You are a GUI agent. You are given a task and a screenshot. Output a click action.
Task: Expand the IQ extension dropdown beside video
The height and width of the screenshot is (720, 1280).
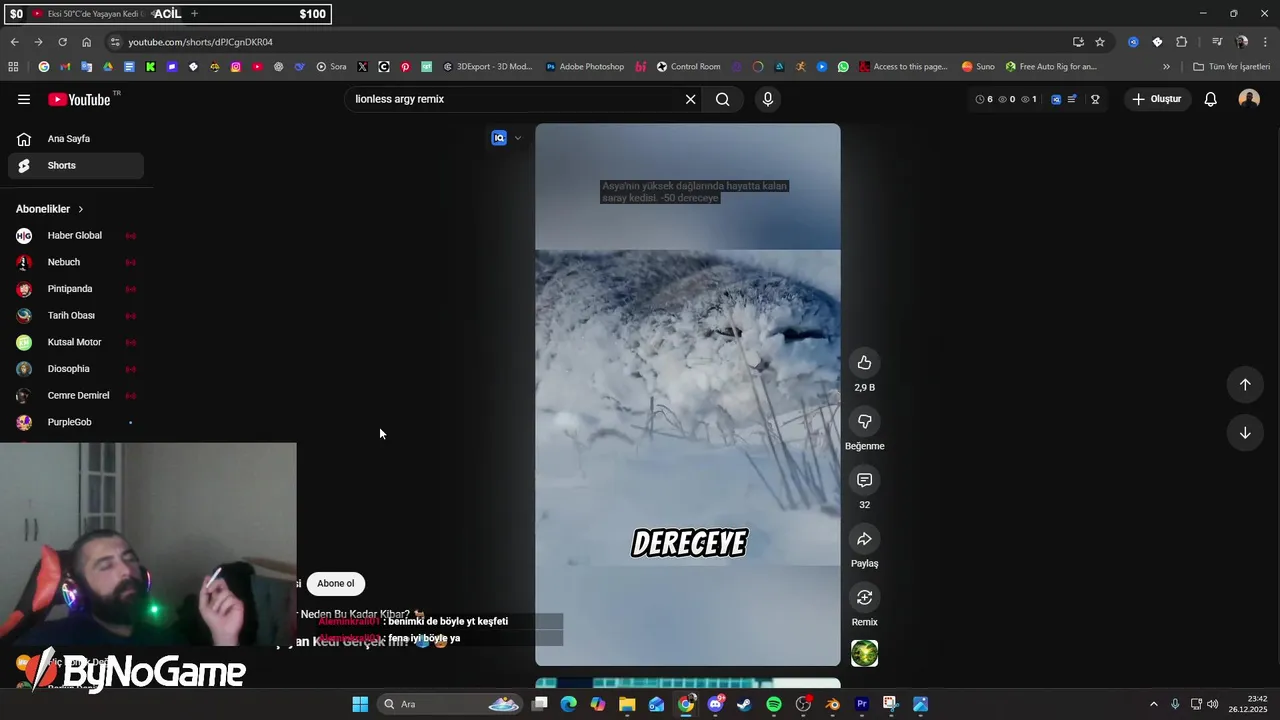[x=517, y=138]
